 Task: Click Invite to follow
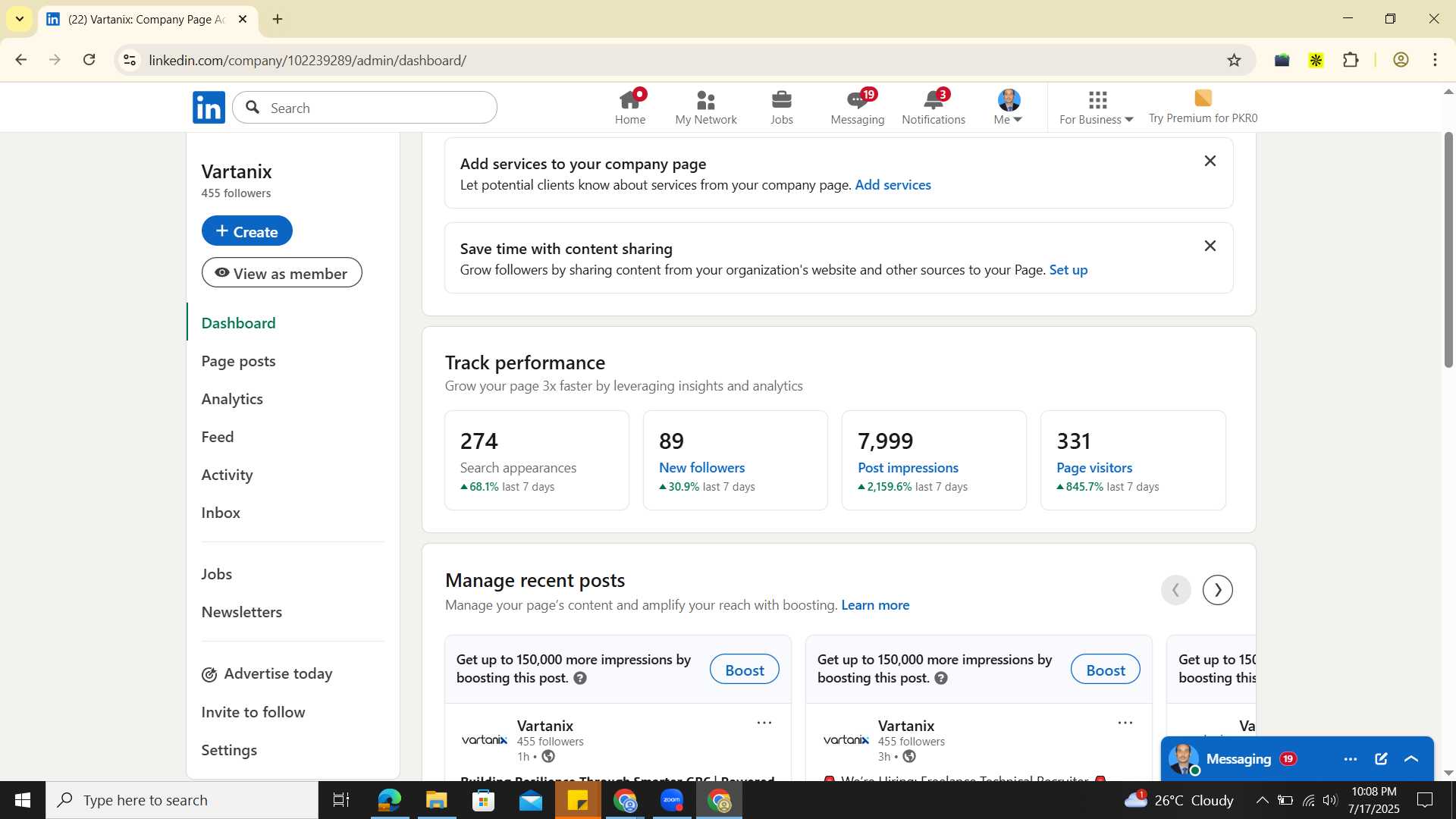[x=253, y=712]
